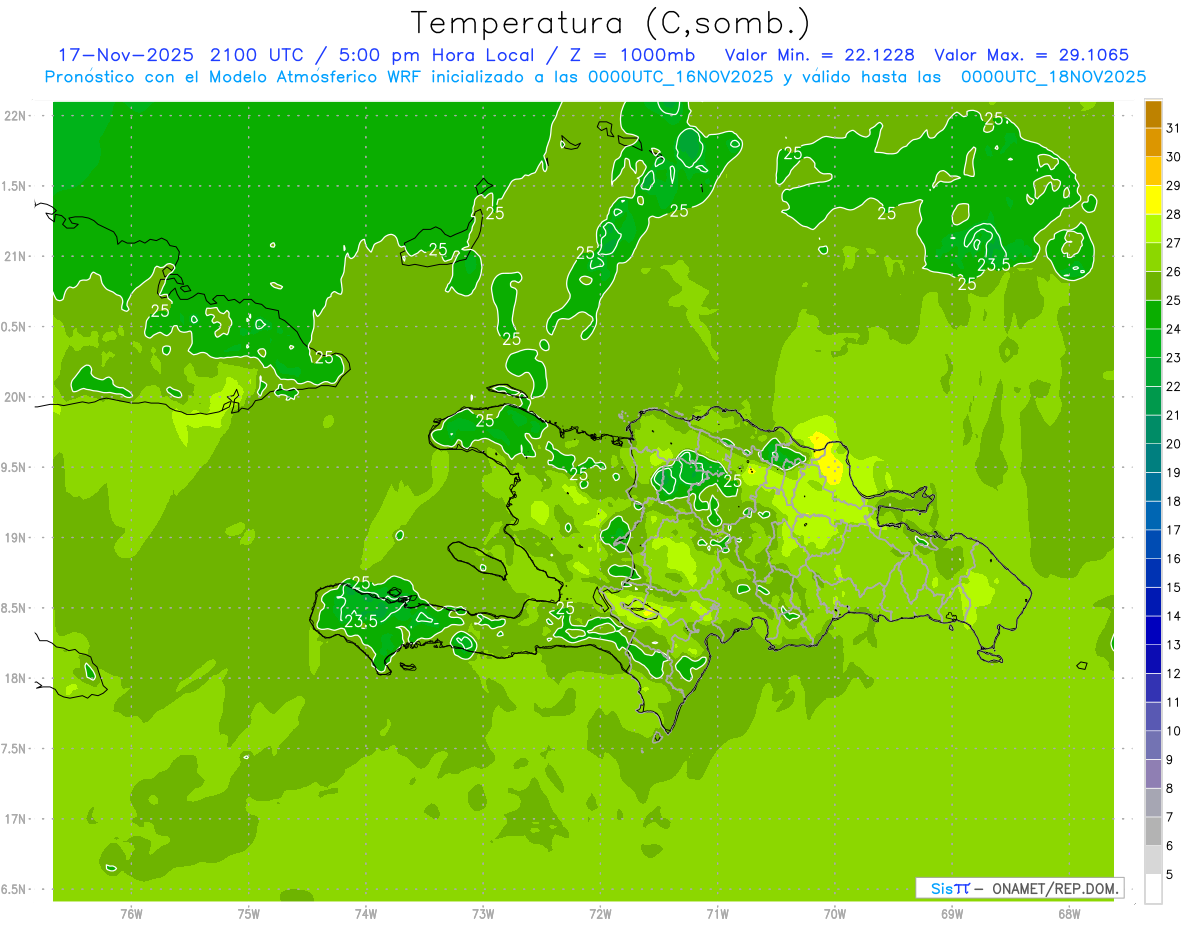Click the orange 30–31 legend swatch

tap(1153, 142)
